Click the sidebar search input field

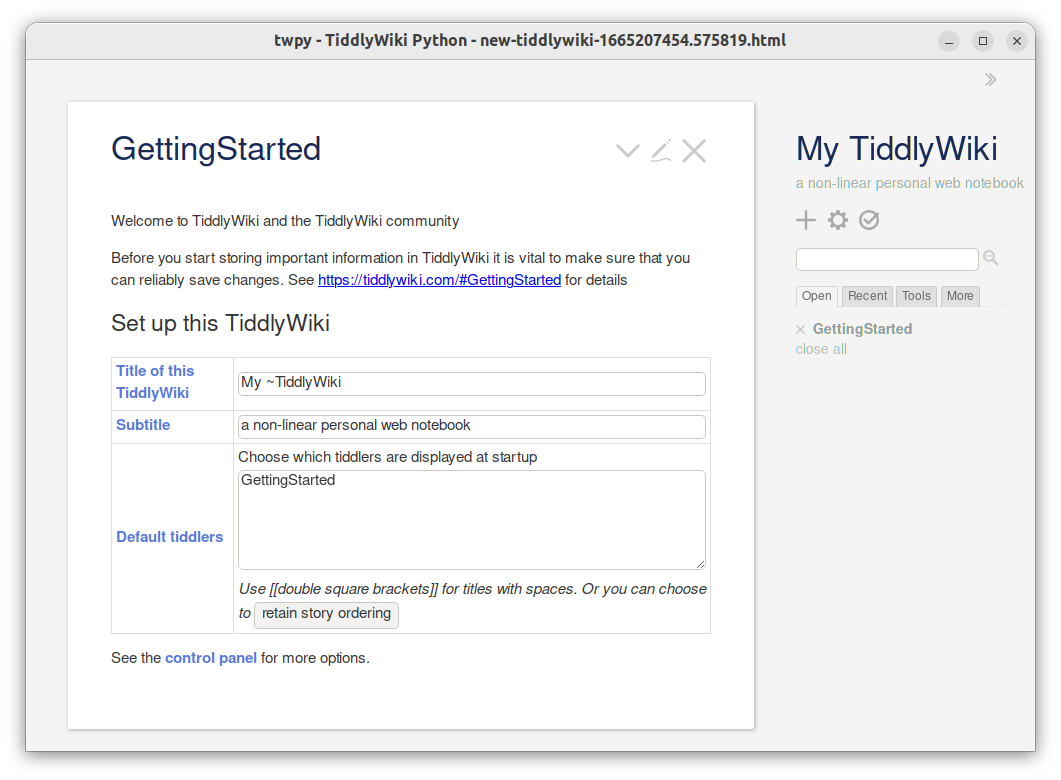887,259
